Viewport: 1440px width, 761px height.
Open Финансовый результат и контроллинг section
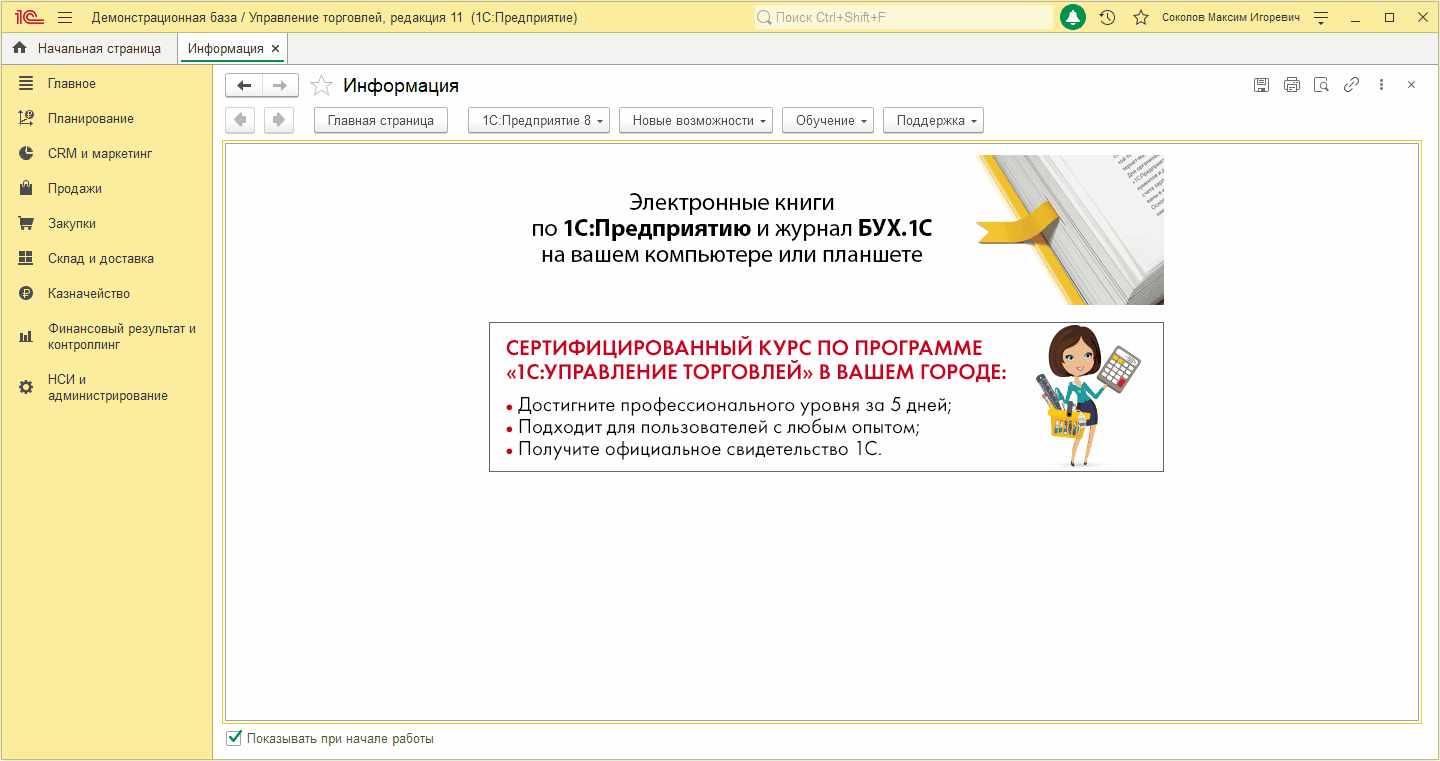(122, 337)
